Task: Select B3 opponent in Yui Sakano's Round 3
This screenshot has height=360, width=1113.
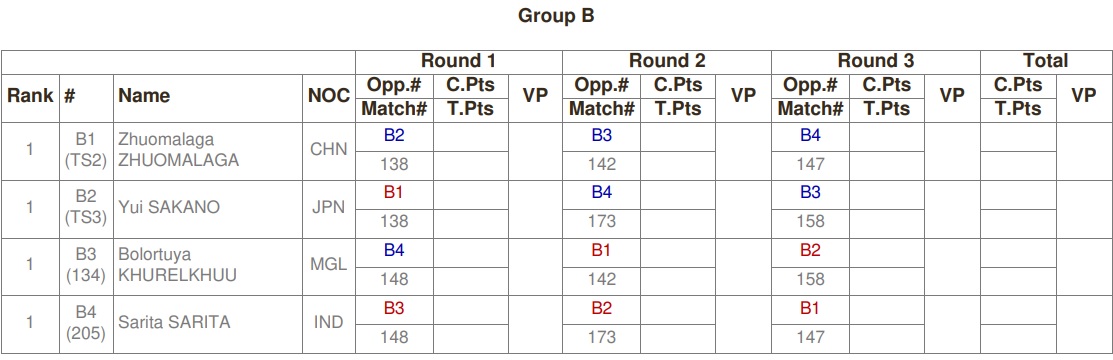Action: click(x=810, y=193)
